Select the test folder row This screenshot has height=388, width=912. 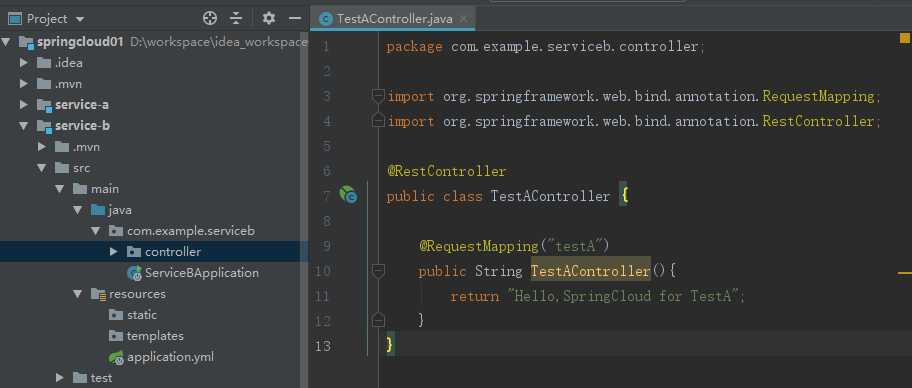click(x=154, y=378)
